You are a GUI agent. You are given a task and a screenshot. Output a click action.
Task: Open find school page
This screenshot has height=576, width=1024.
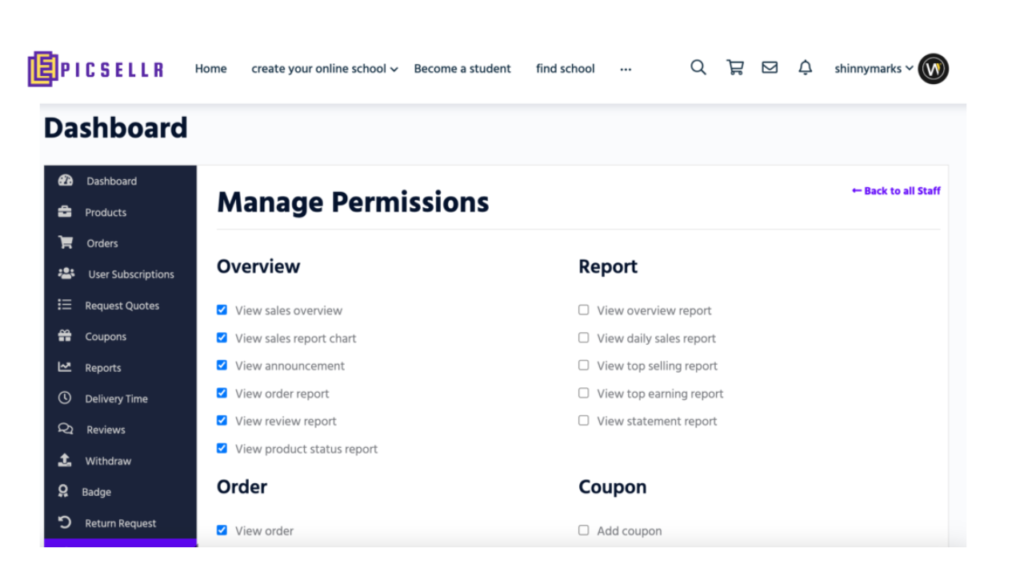point(565,69)
